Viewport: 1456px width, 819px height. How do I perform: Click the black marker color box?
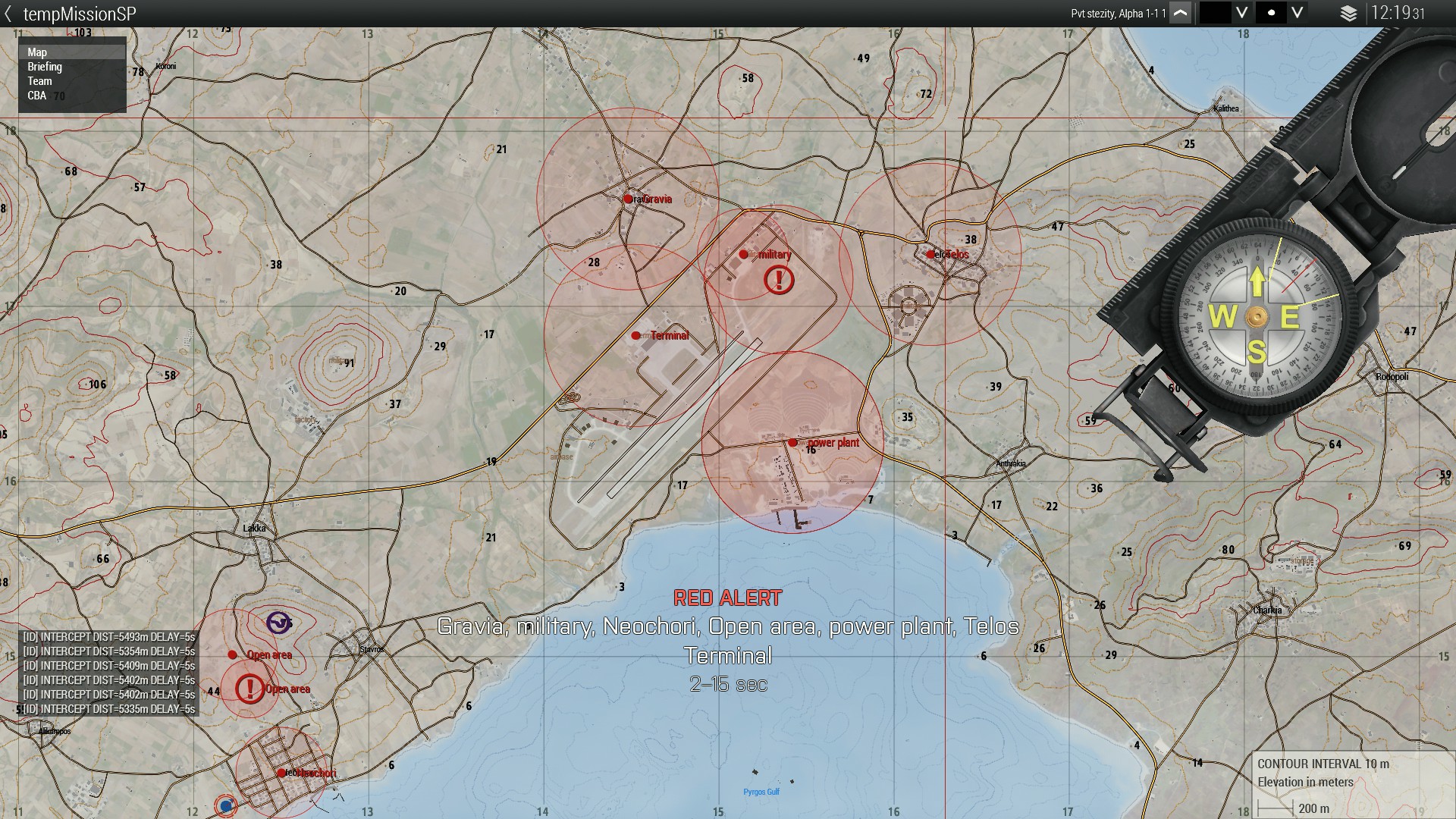(x=1215, y=14)
